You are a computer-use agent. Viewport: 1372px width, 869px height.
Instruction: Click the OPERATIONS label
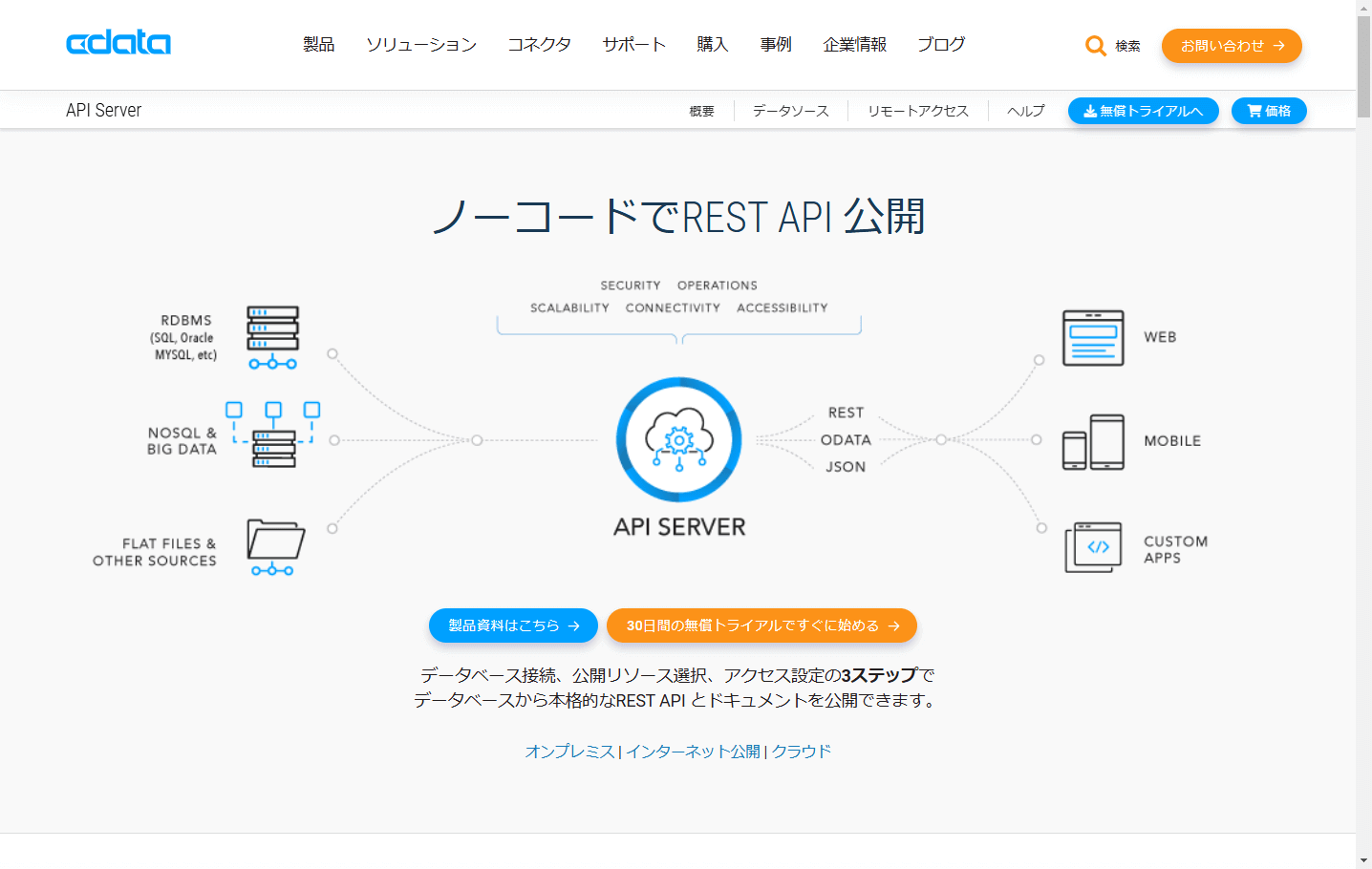pos(718,286)
